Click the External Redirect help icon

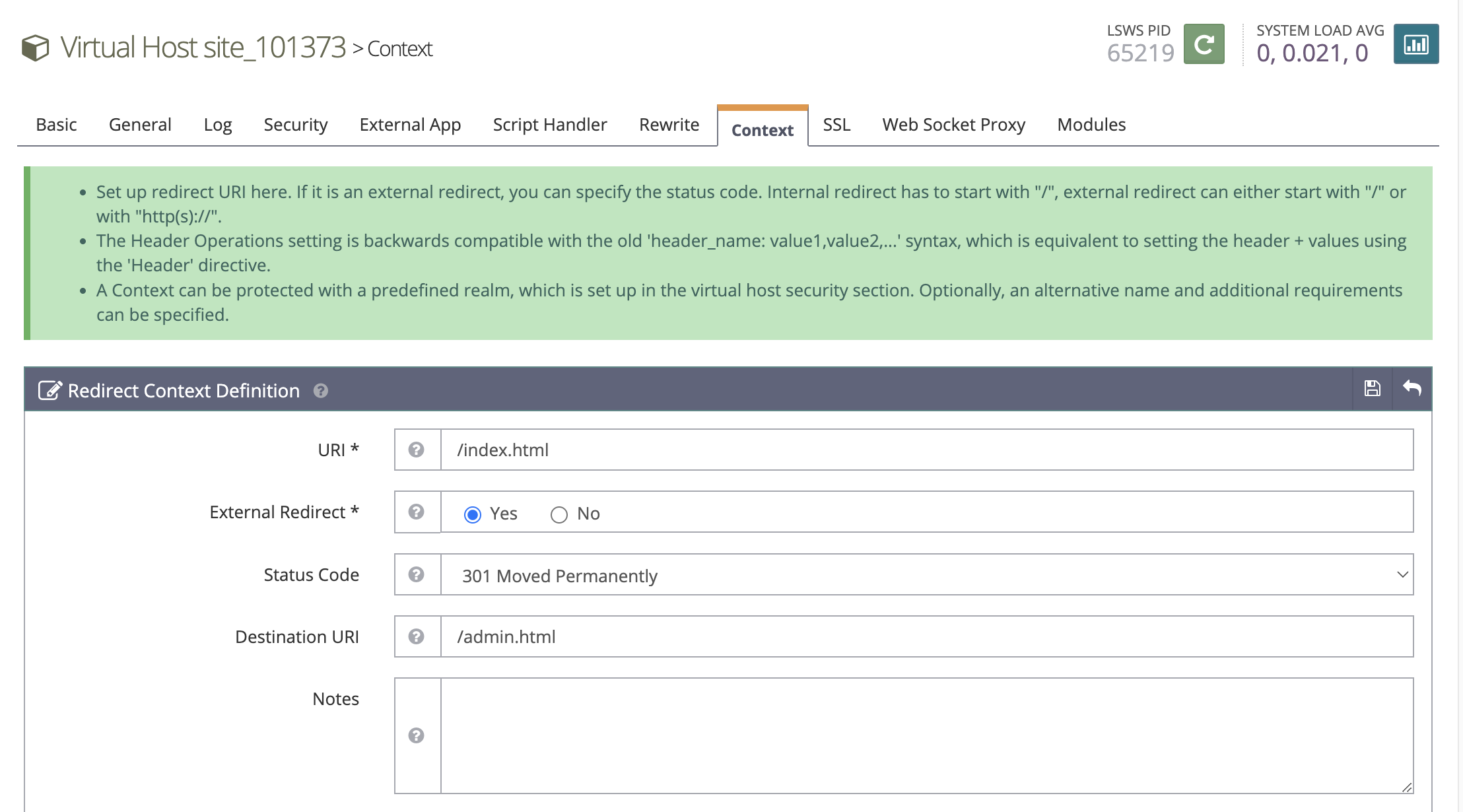[x=416, y=512]
